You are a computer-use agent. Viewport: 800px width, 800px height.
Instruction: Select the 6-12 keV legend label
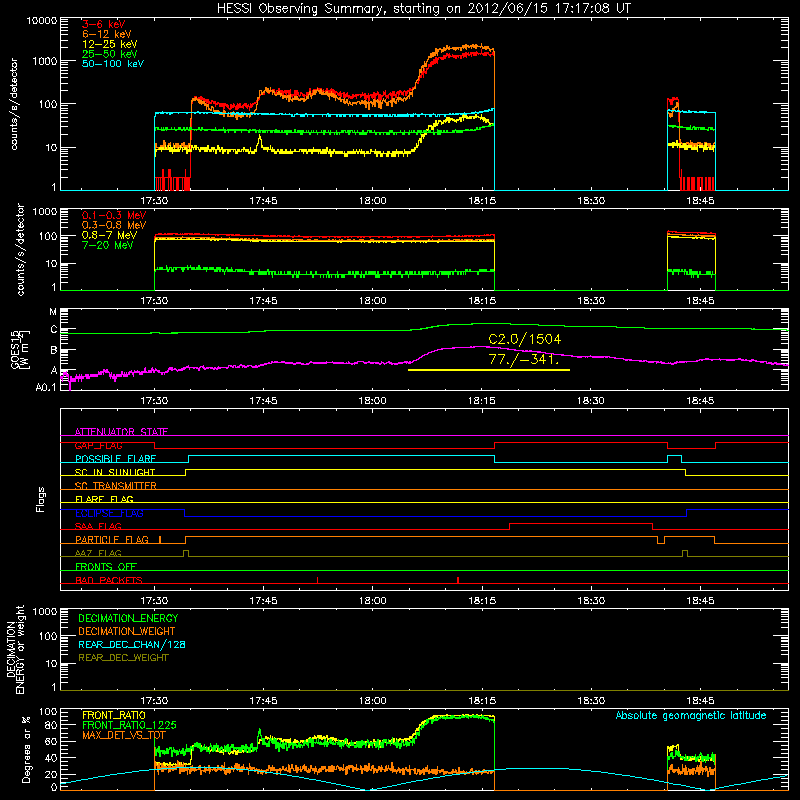[106, 34]
